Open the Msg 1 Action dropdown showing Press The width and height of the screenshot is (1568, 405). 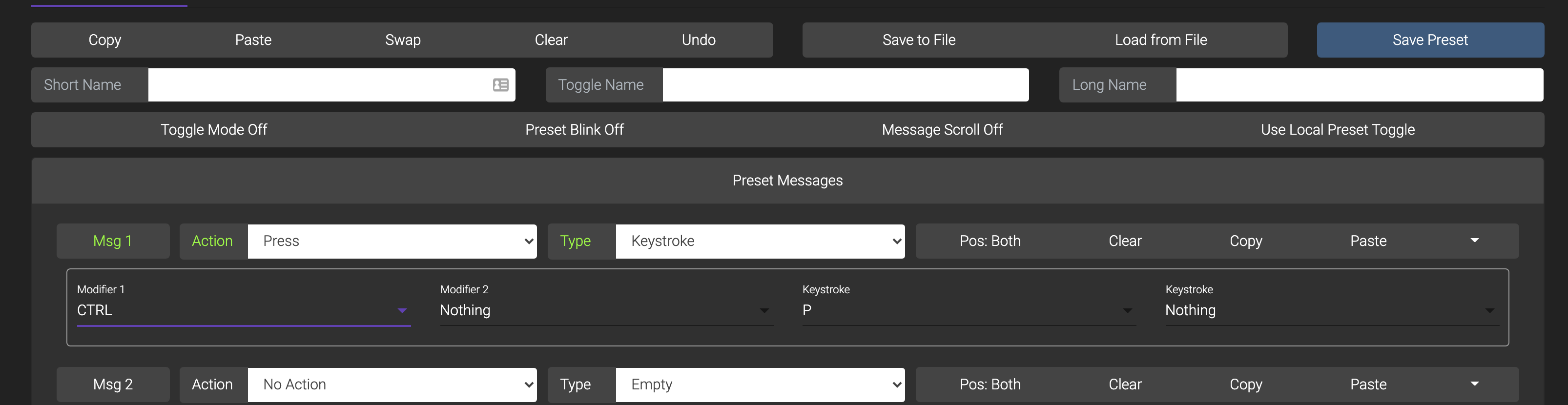click(x=392, y=242)
